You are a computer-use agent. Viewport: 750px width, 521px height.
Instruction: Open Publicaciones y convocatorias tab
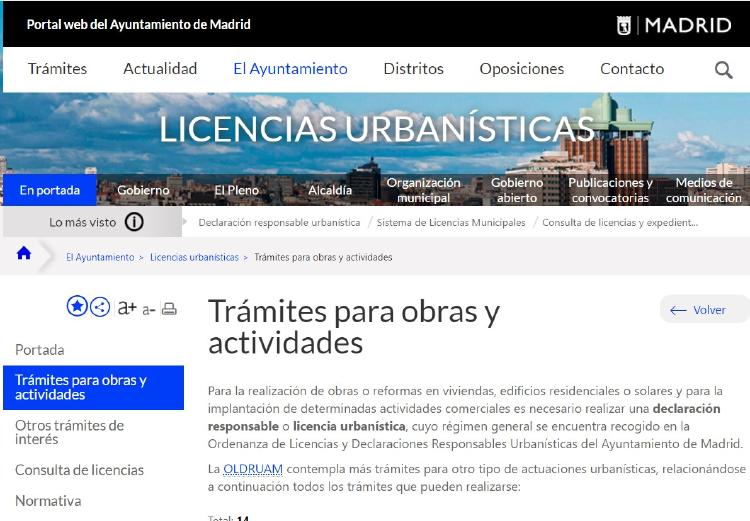point(610,190)
